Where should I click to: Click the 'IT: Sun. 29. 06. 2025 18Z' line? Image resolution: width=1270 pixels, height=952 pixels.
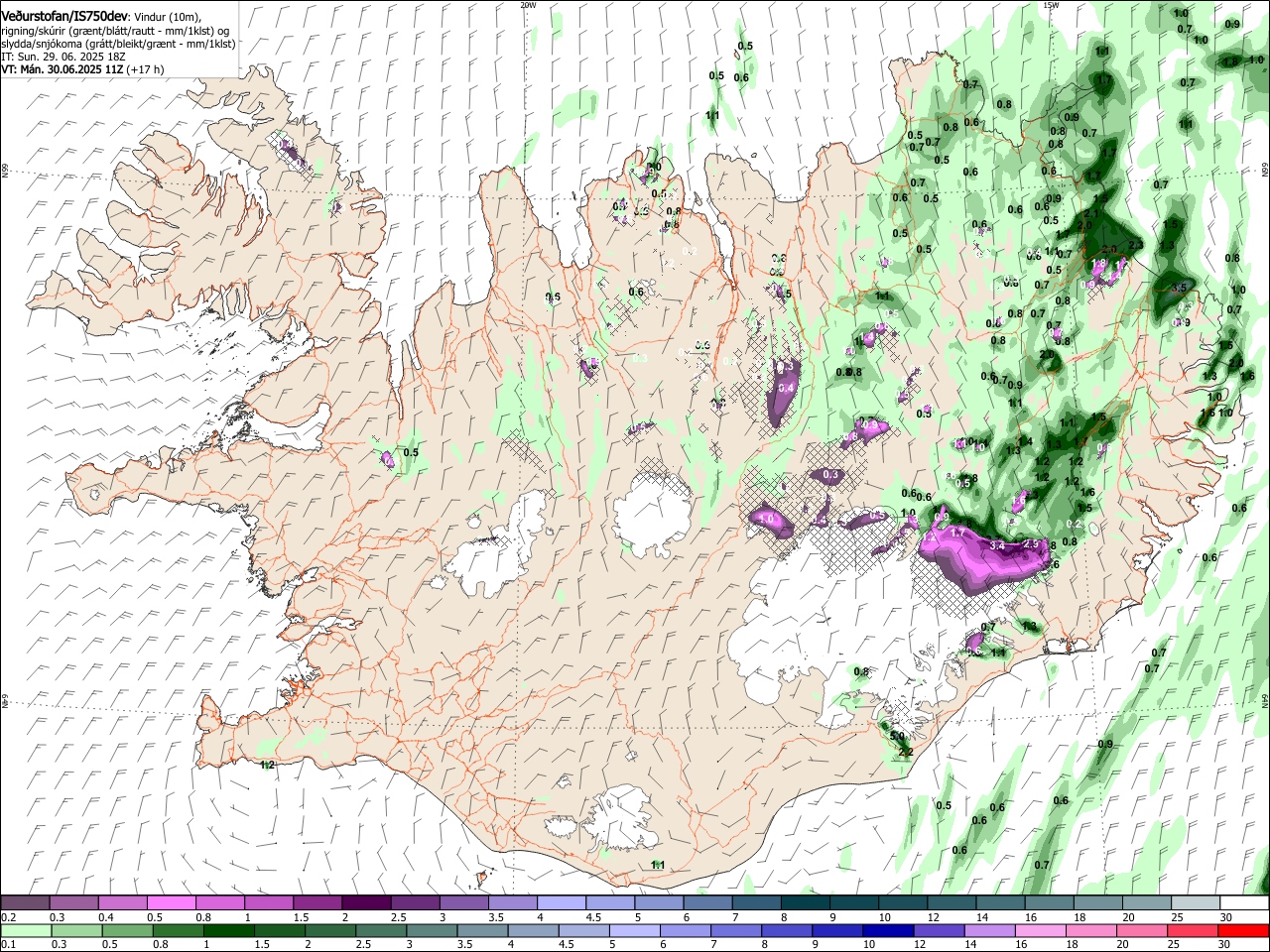[x=63, y=57]
